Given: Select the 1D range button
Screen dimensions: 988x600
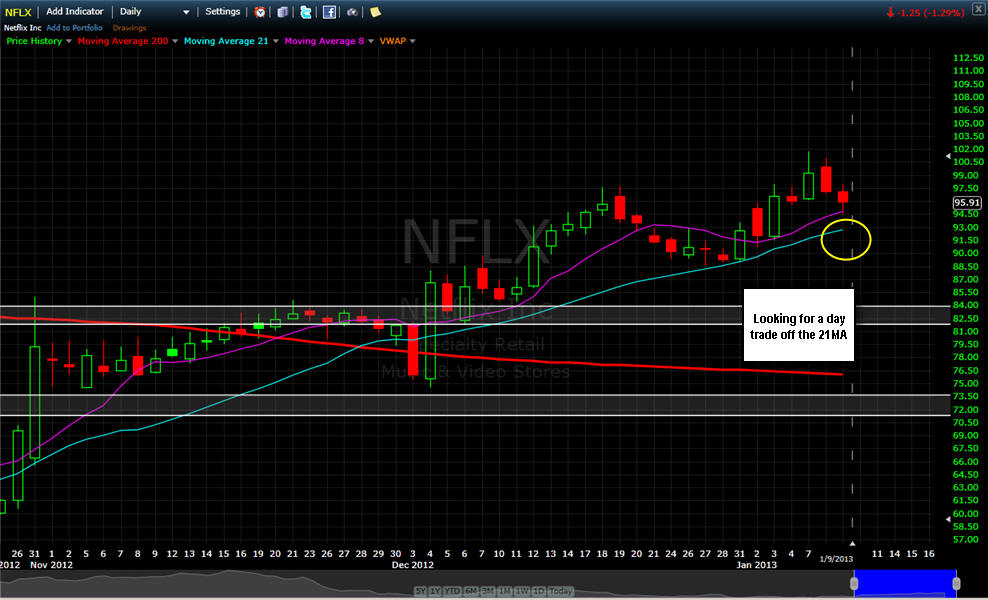Looking at the screenshot, I should [537, 591].
